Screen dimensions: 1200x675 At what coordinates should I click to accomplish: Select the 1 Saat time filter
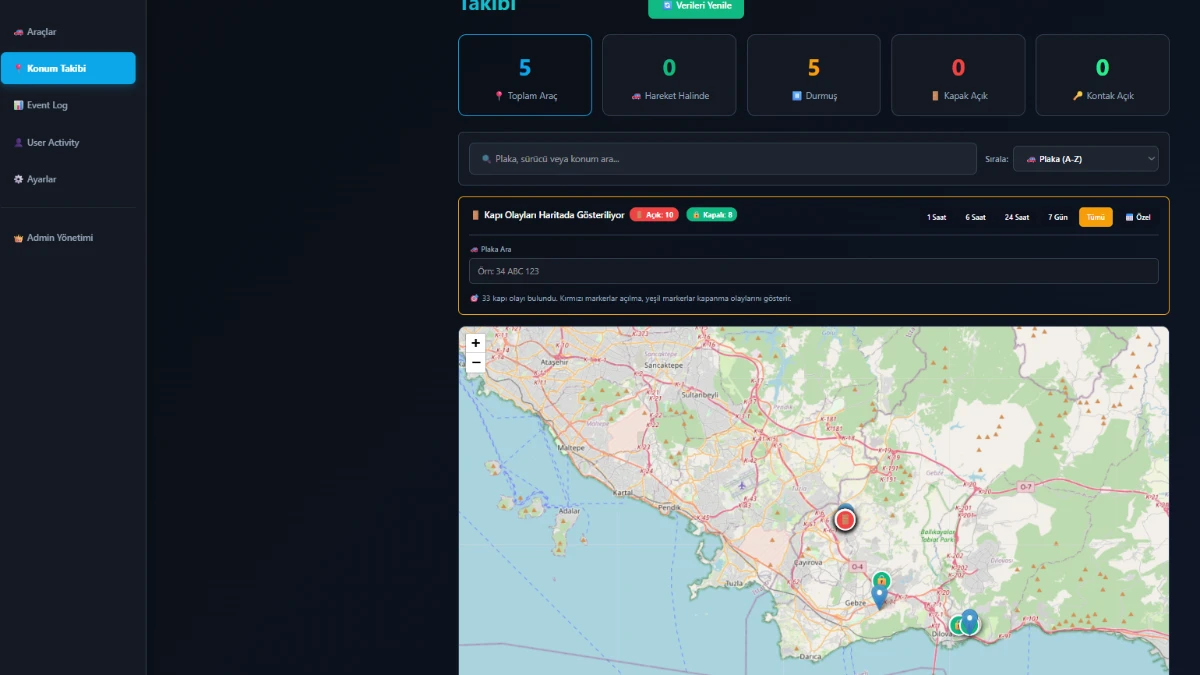[936, 217]
